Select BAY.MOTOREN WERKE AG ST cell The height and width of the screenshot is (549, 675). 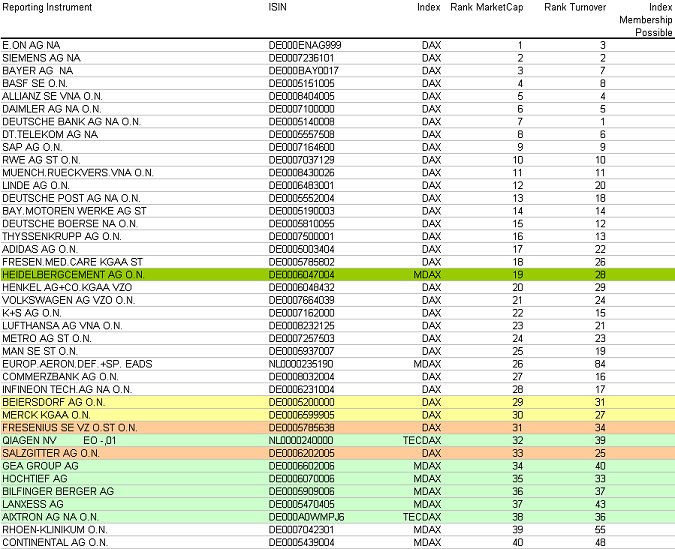(74, 211)
